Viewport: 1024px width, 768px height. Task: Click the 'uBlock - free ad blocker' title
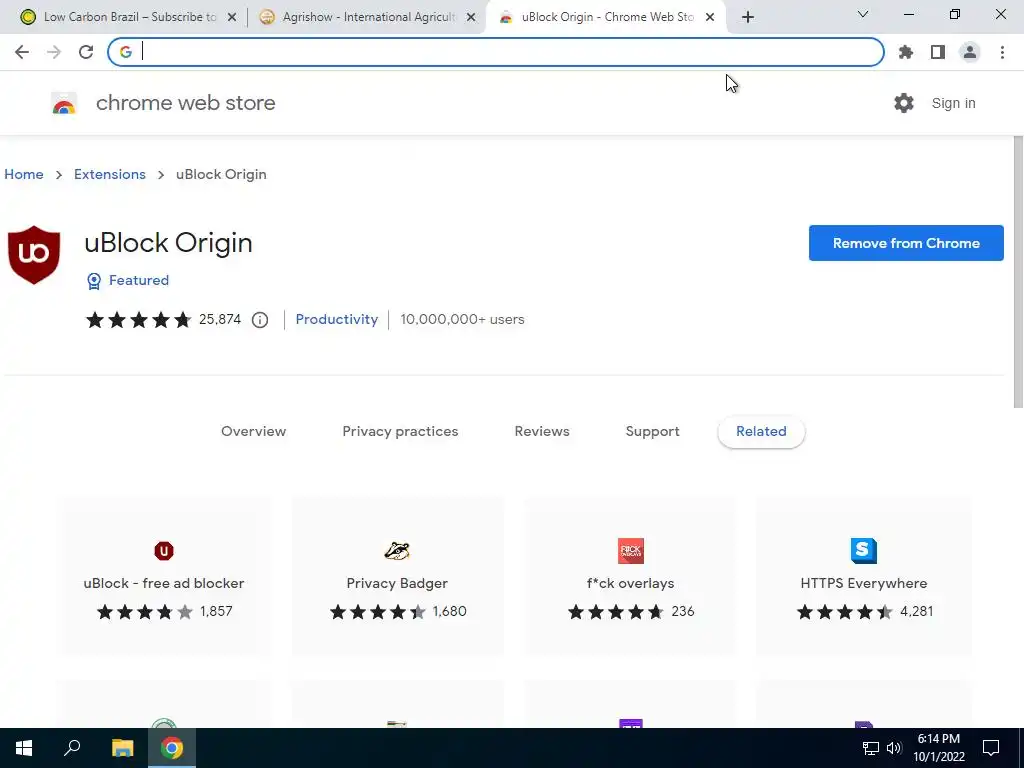coord(164,583)
